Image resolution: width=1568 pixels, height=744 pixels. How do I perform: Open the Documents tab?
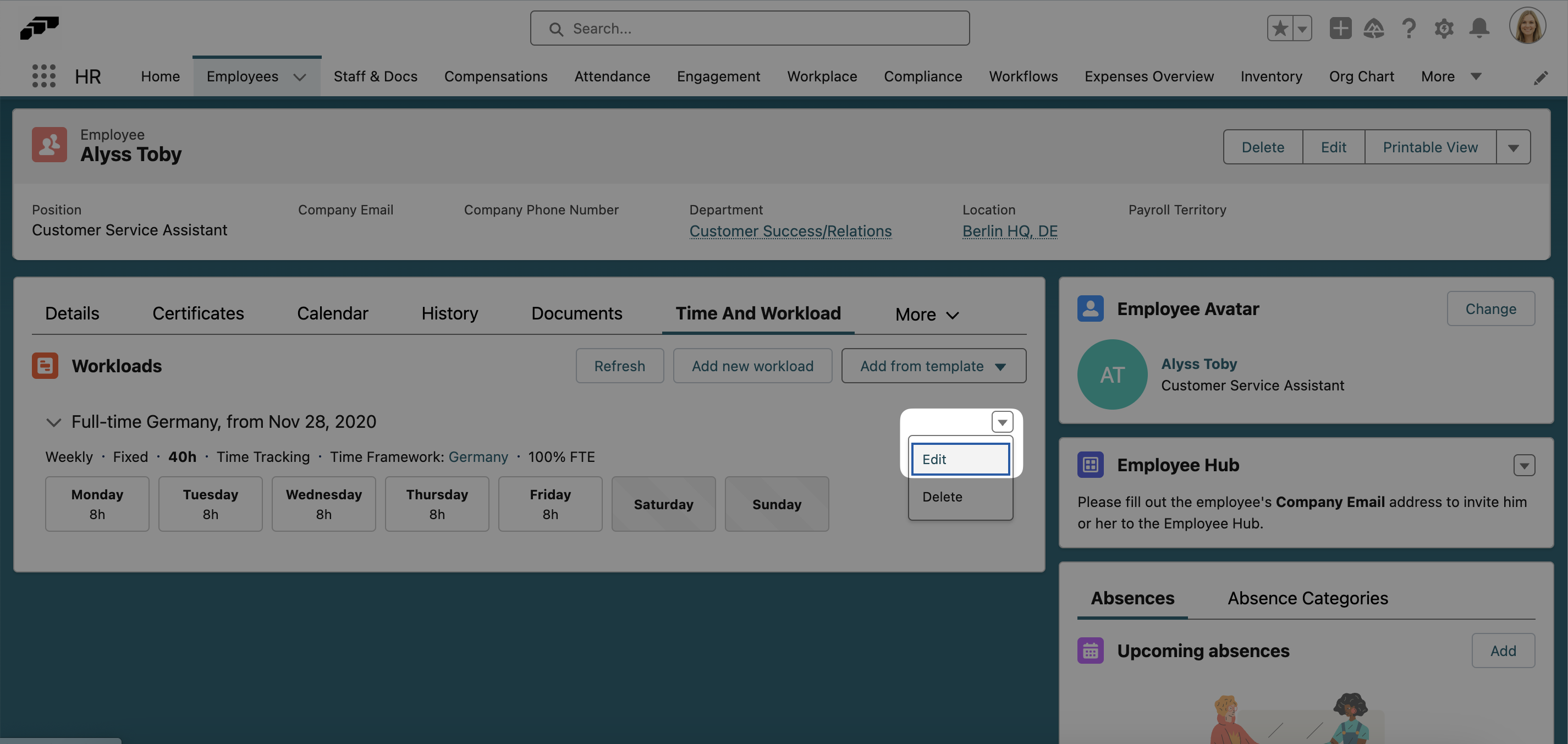click(576, 313)
